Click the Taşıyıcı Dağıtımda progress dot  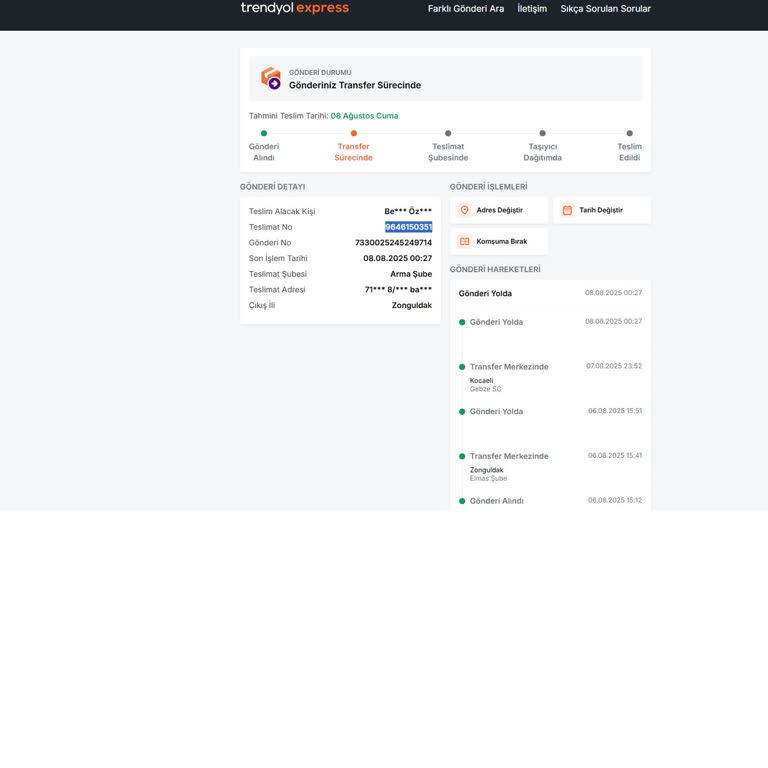coord(543,133)
